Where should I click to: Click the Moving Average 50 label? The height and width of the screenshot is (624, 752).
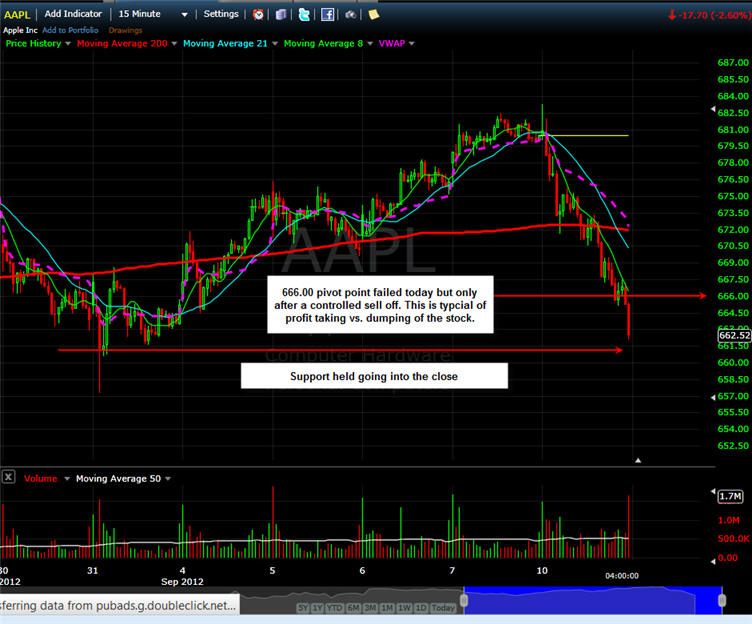click(118, 479)
